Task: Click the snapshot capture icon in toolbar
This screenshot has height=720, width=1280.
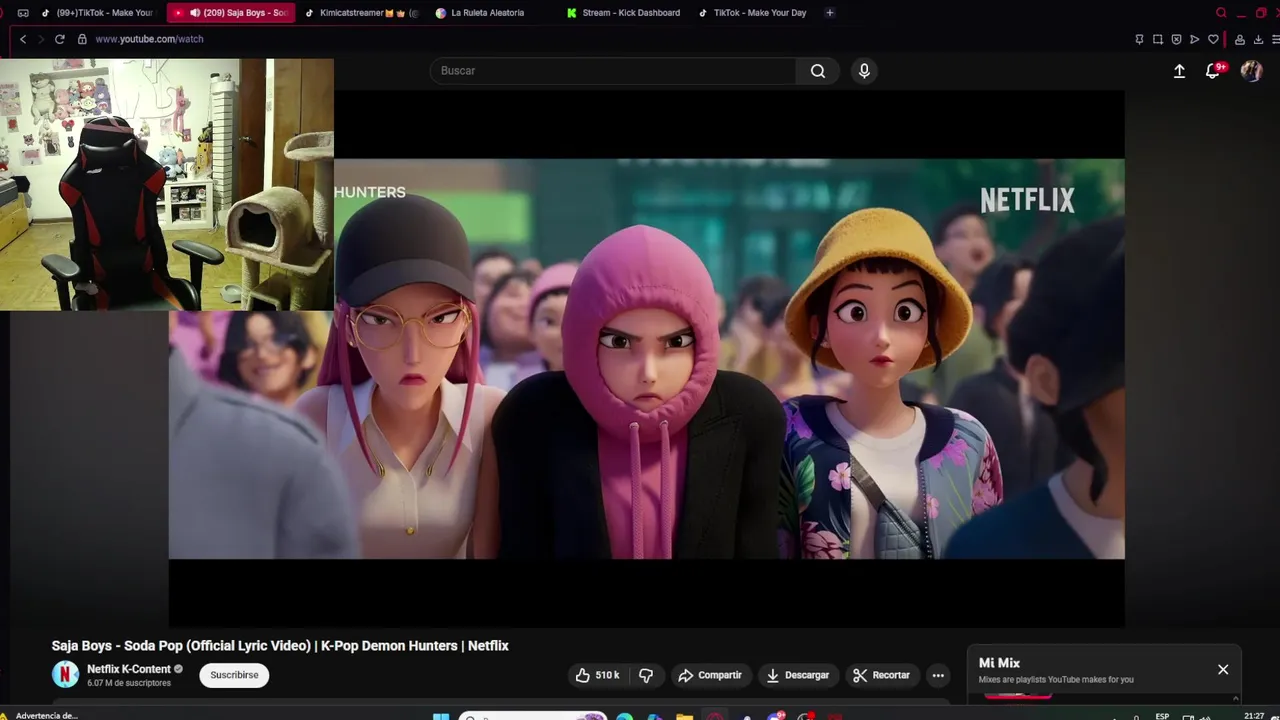Action: coord(1158,39)
